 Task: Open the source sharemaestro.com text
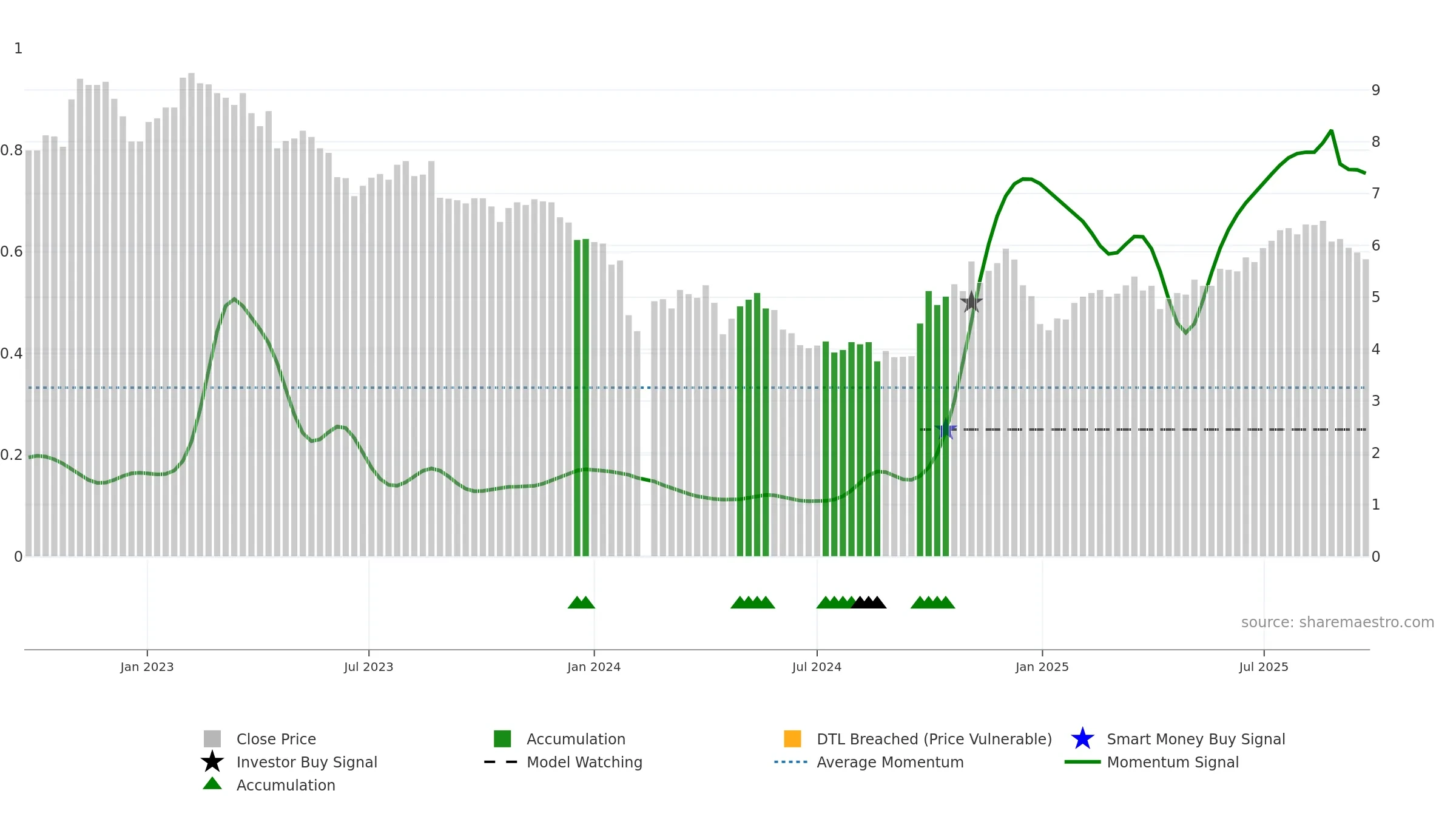click(1338, 622)
